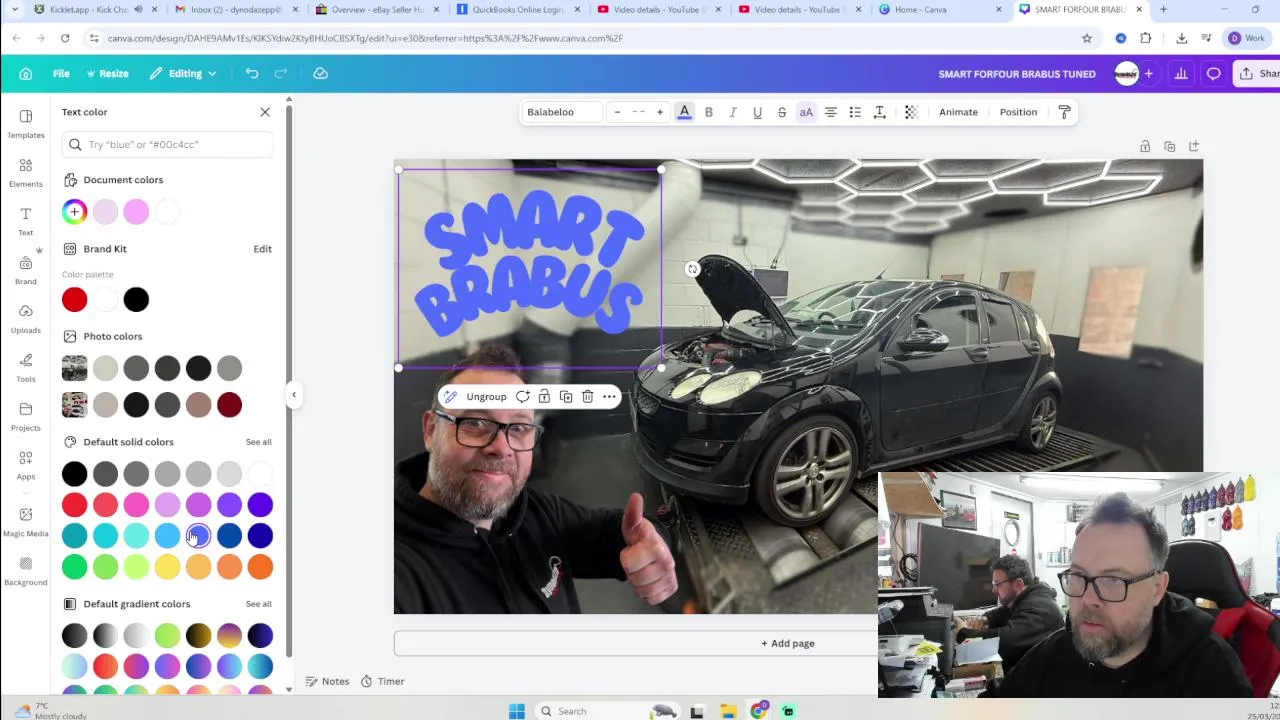Open the Background sidebar panel
Screen dimensions: 1280x720
tap(25, 571)
